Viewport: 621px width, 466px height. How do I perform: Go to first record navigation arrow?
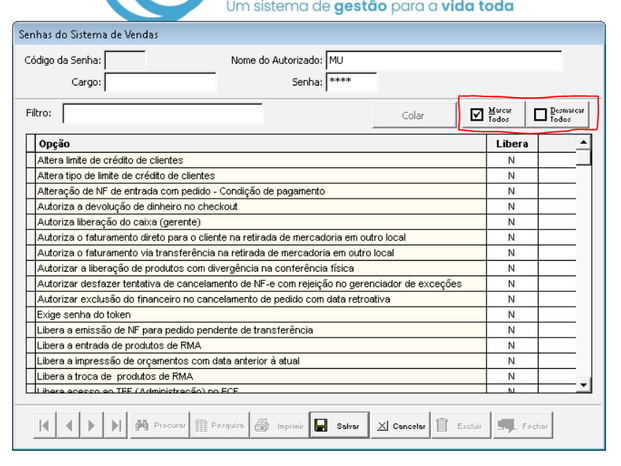(x=45, y=426)
